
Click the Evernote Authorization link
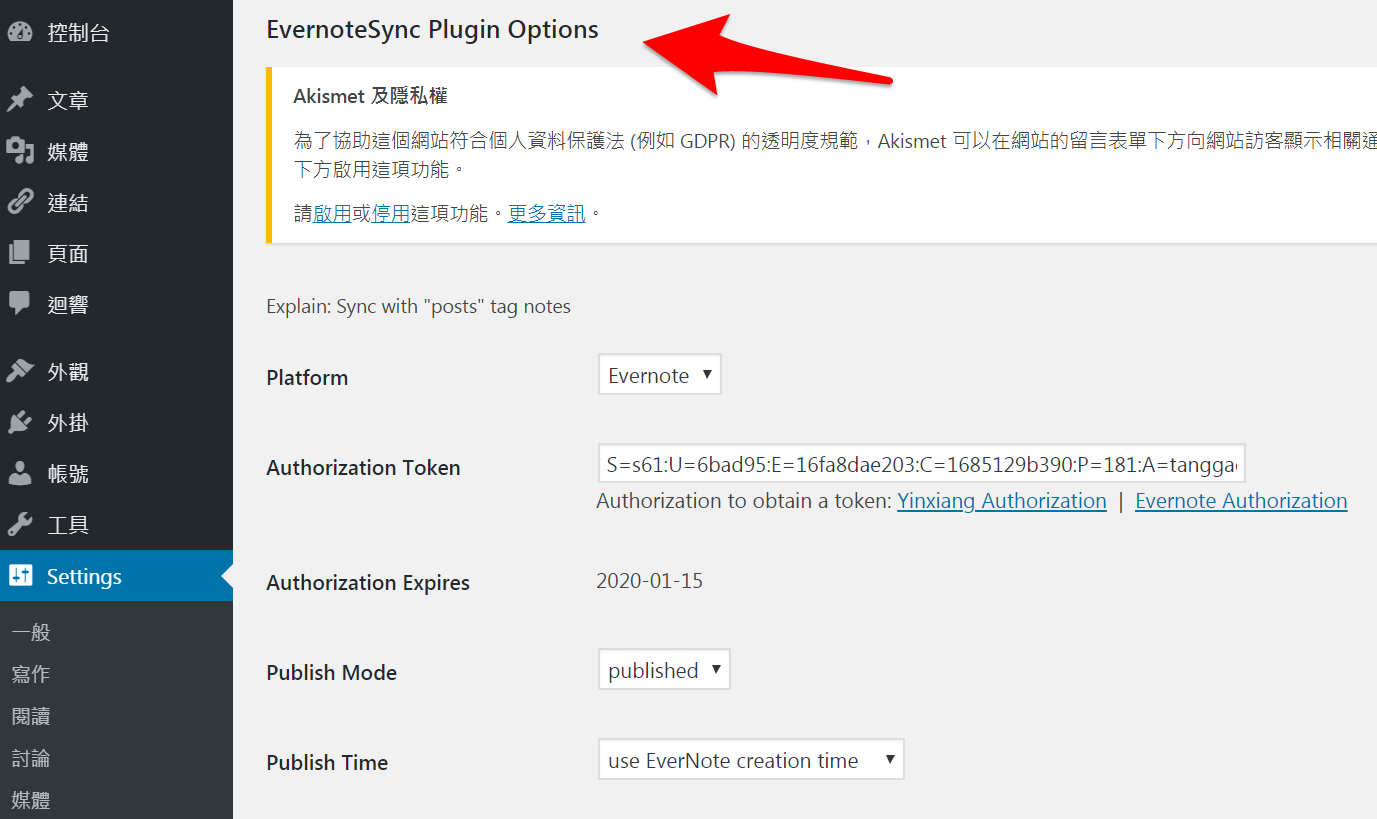coord(1241,501)
